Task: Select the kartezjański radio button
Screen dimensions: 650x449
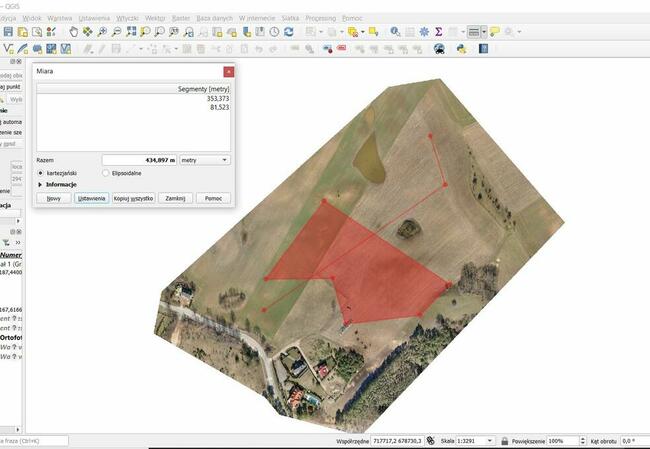Action: click(x=41, y=173)
